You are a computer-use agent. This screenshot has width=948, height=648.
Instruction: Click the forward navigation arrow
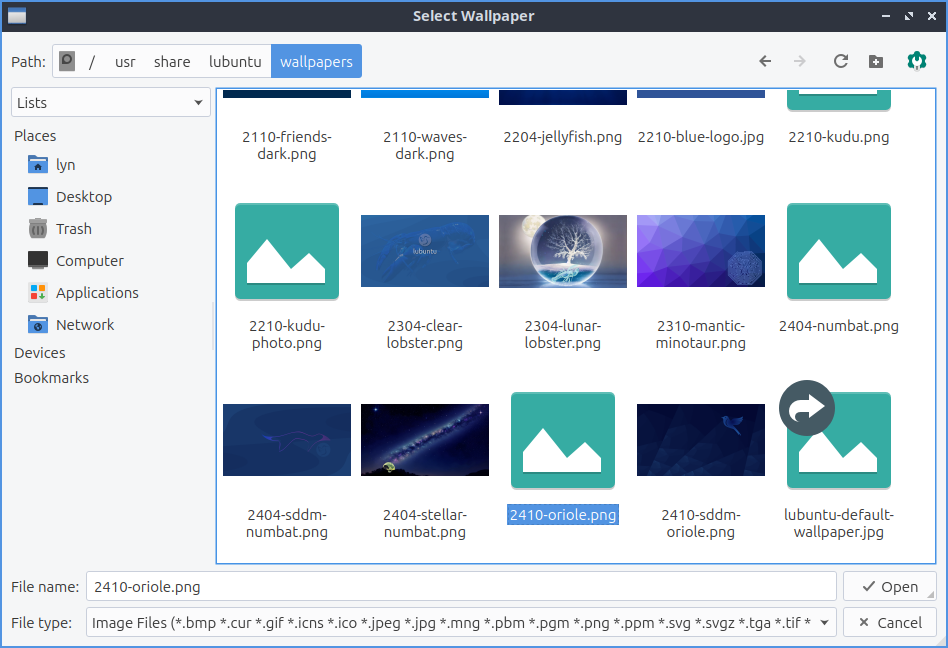click(x=799, y=61)
